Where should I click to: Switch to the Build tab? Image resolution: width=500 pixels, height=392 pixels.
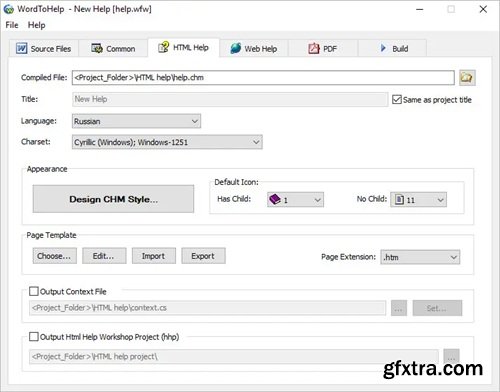393,49
